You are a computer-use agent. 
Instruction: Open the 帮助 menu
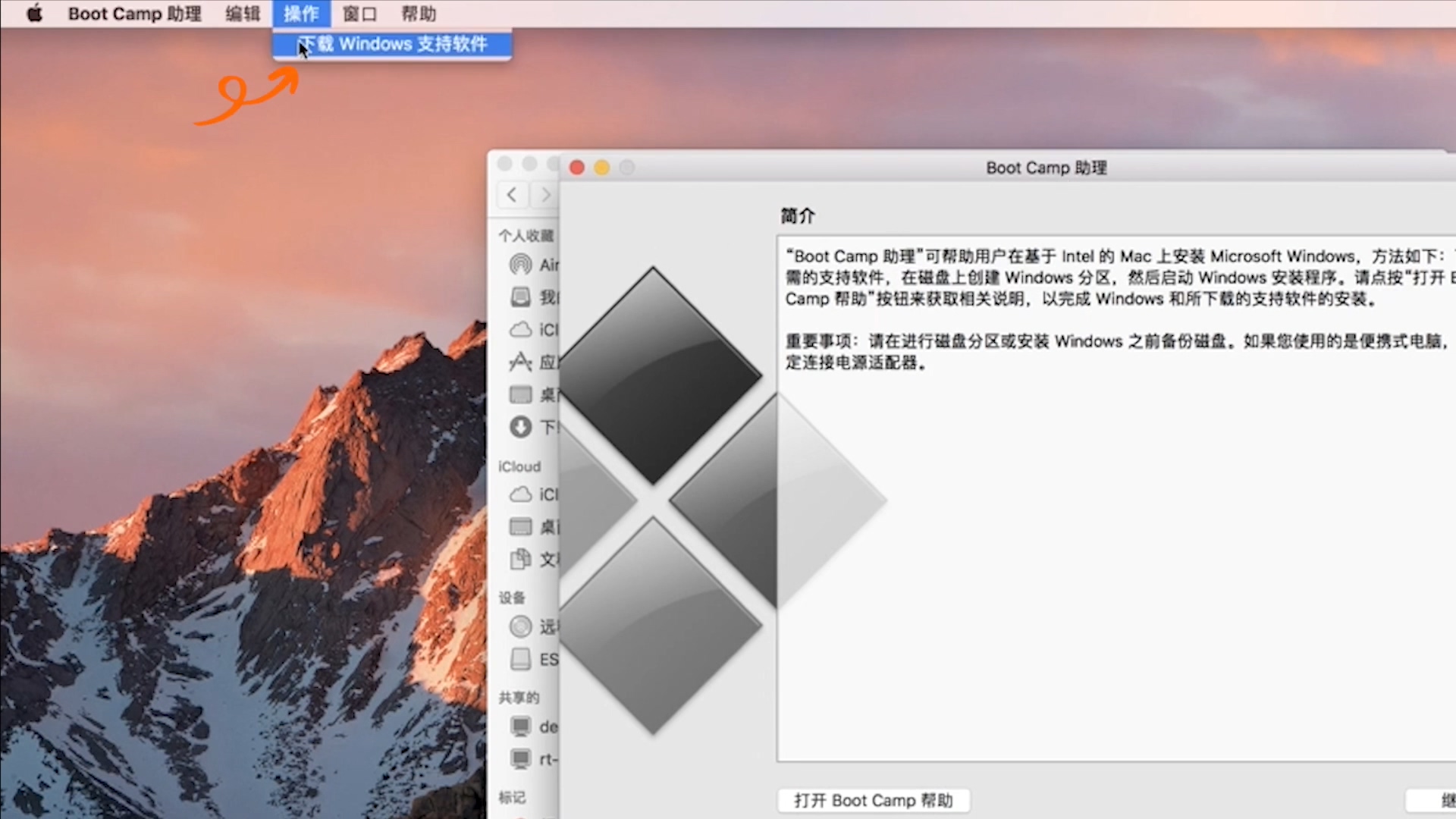(418, 14)
